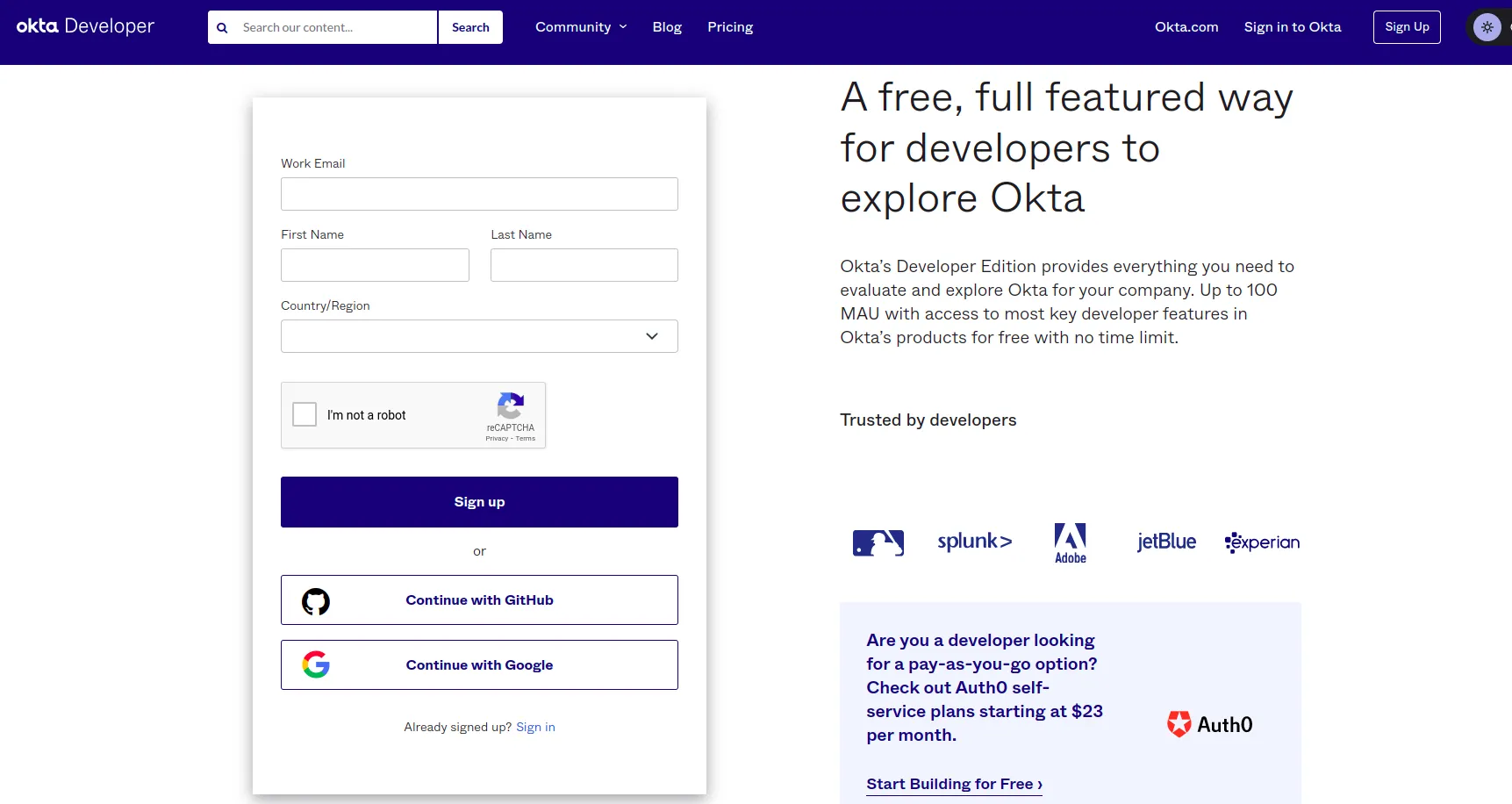Click the Google G logo icon
This screenshot has width=1512, height=804.
pyautogui.click(x=316, y=665)
